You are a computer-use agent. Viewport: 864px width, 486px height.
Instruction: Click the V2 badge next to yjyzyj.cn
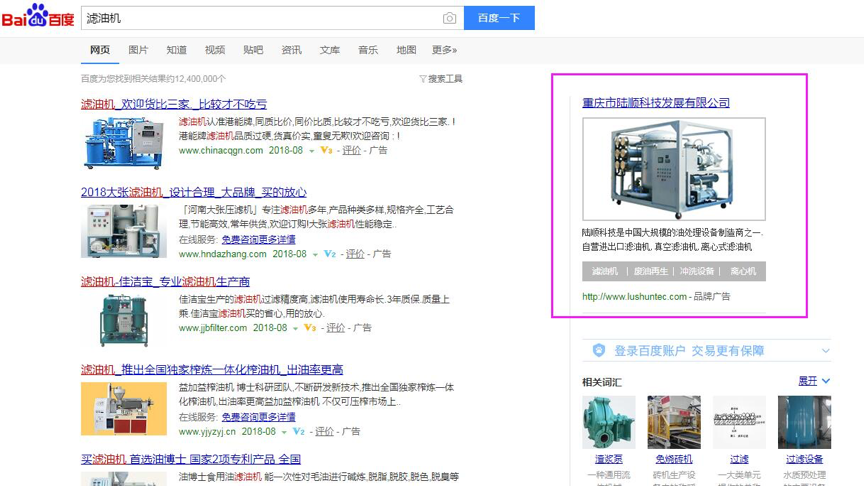click(x=298, y=432)
